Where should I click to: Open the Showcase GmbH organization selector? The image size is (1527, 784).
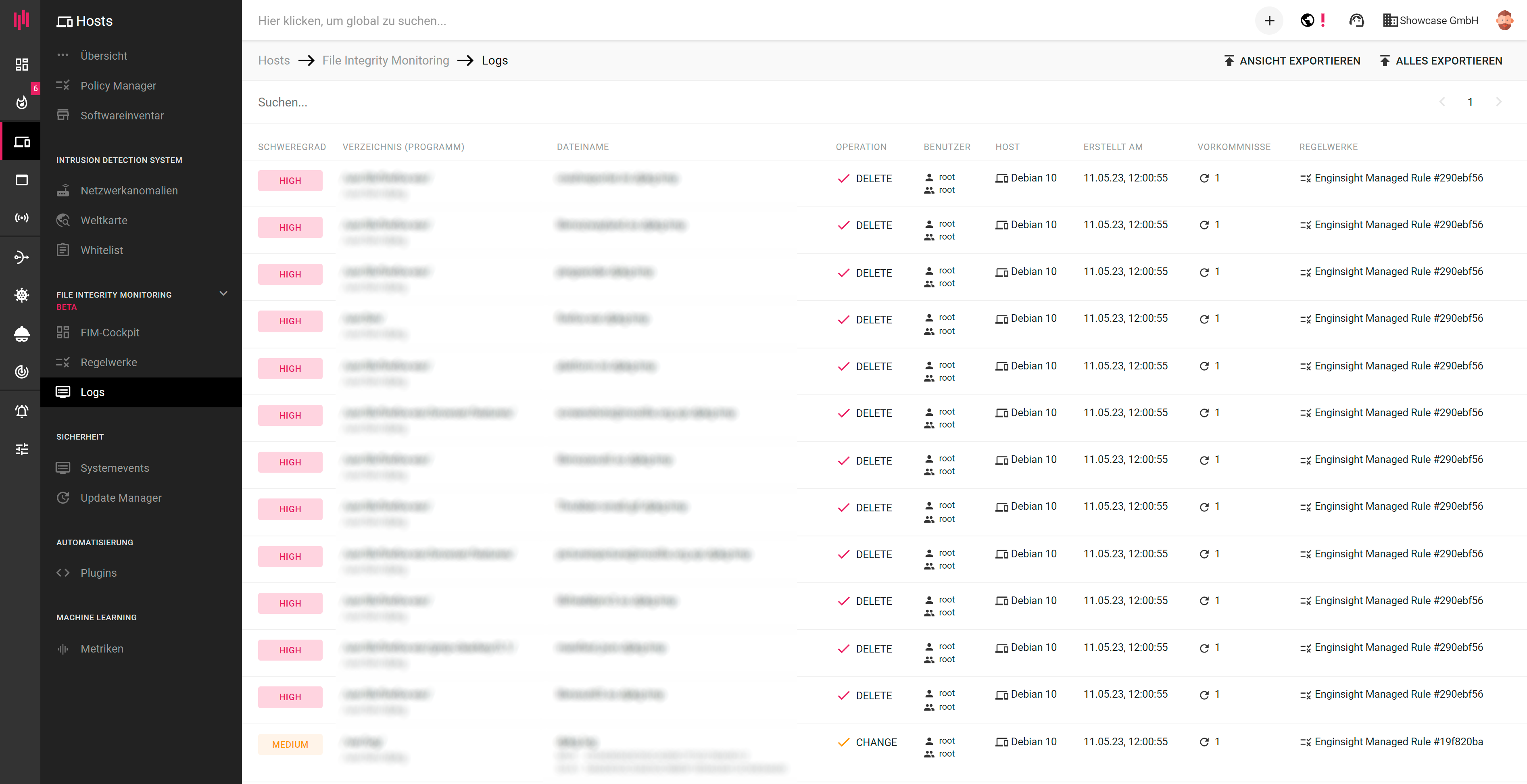1431,21
